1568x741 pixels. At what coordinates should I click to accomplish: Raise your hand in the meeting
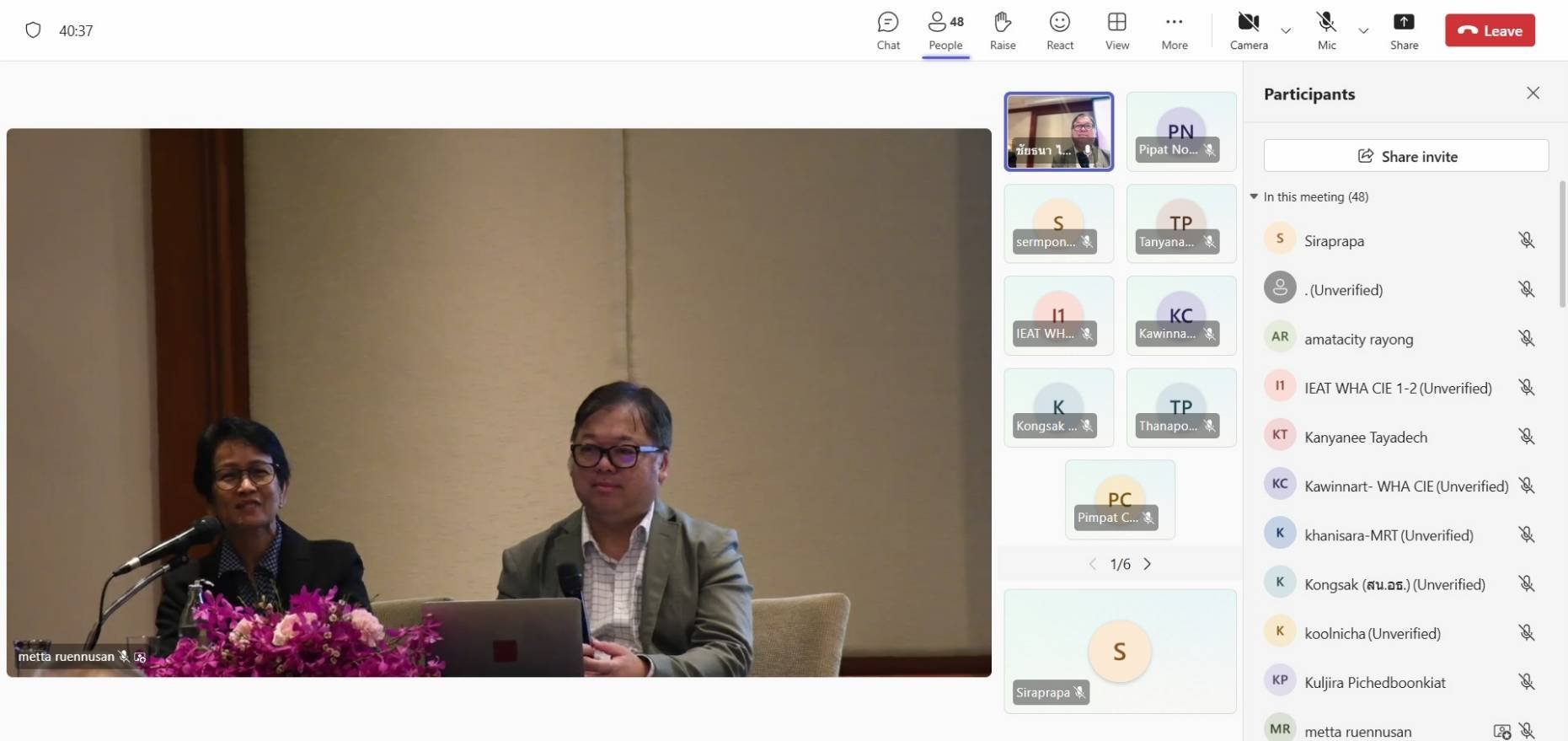click(1002, 30)
